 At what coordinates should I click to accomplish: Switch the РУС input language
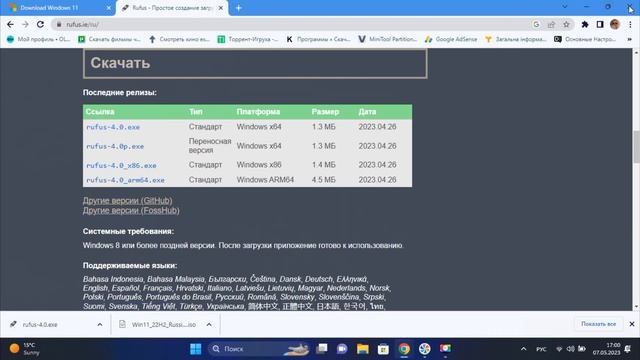(x=541, y=349)
